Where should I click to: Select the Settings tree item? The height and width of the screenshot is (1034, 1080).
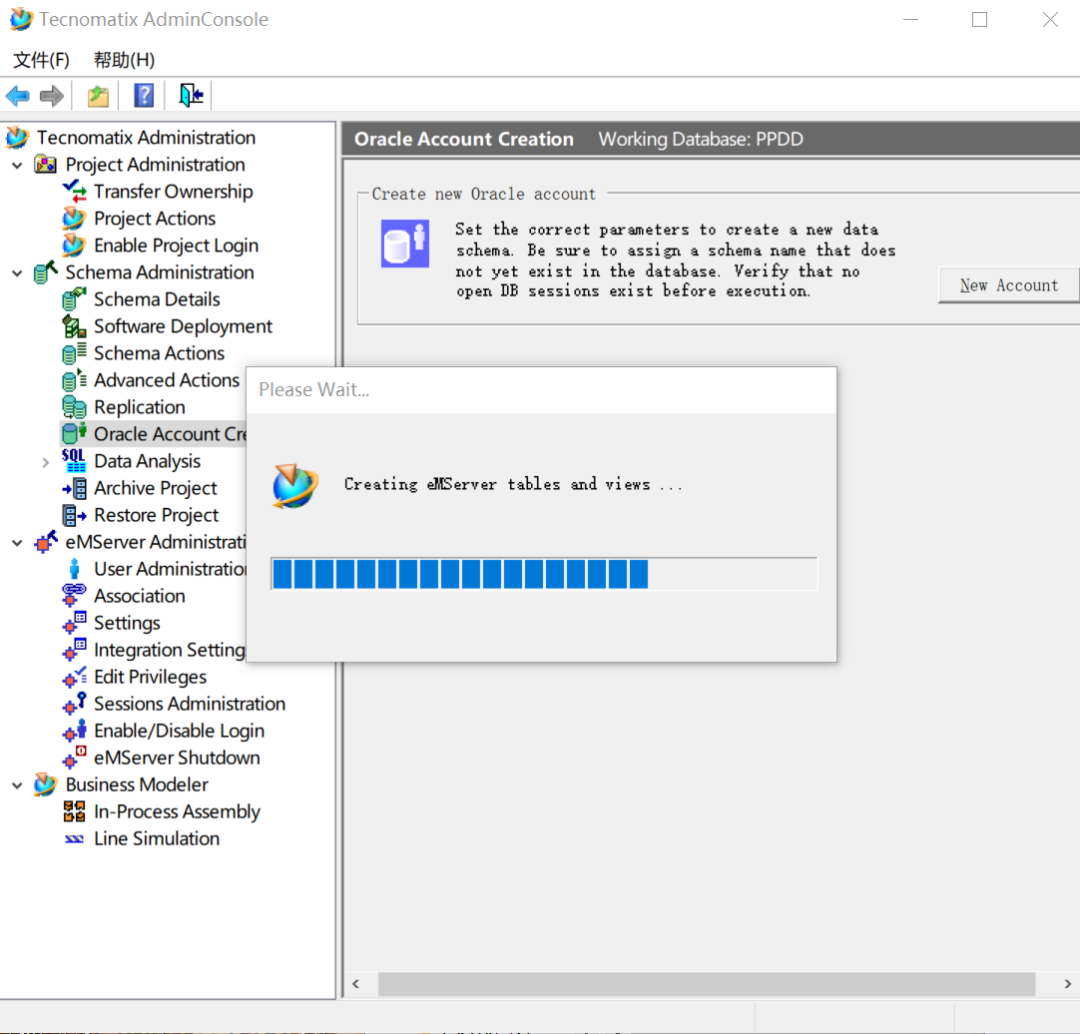coord(127,623)
